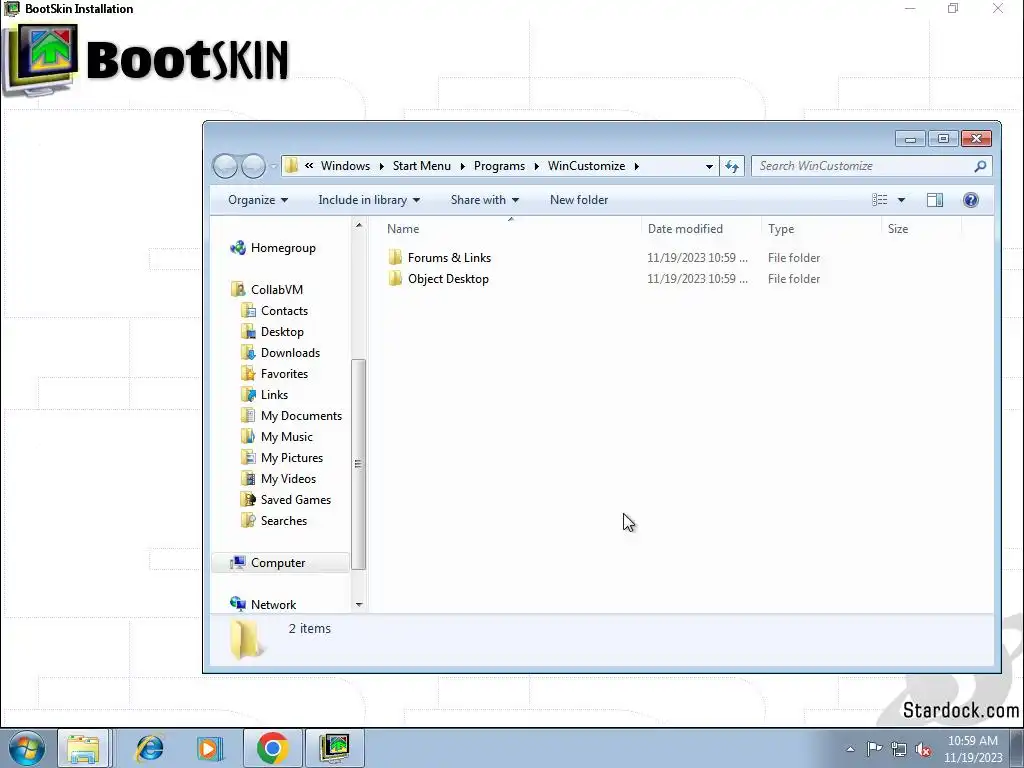Open the view options dropdown arrow
This screenshot has height=768, width=1024.
901,200
